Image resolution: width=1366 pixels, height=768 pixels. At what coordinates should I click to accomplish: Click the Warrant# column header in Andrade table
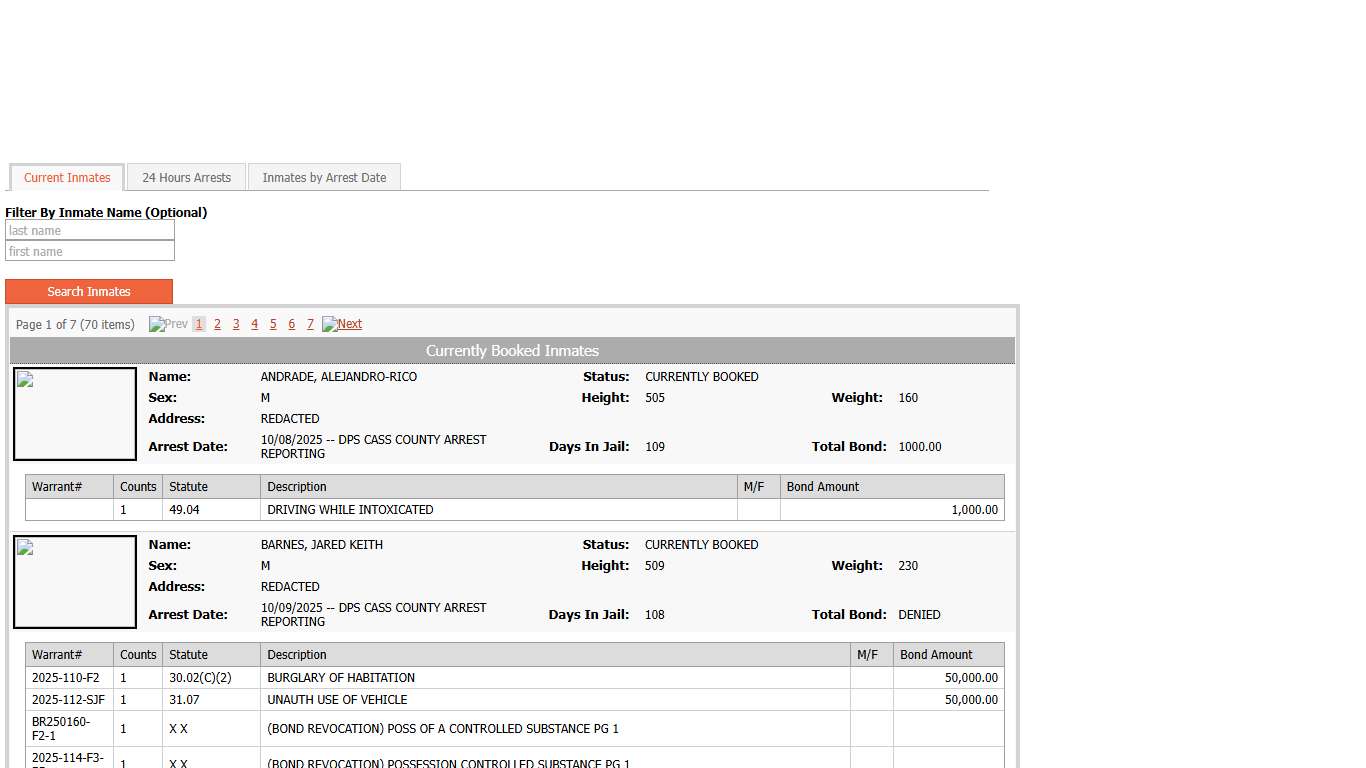point(57,487)
